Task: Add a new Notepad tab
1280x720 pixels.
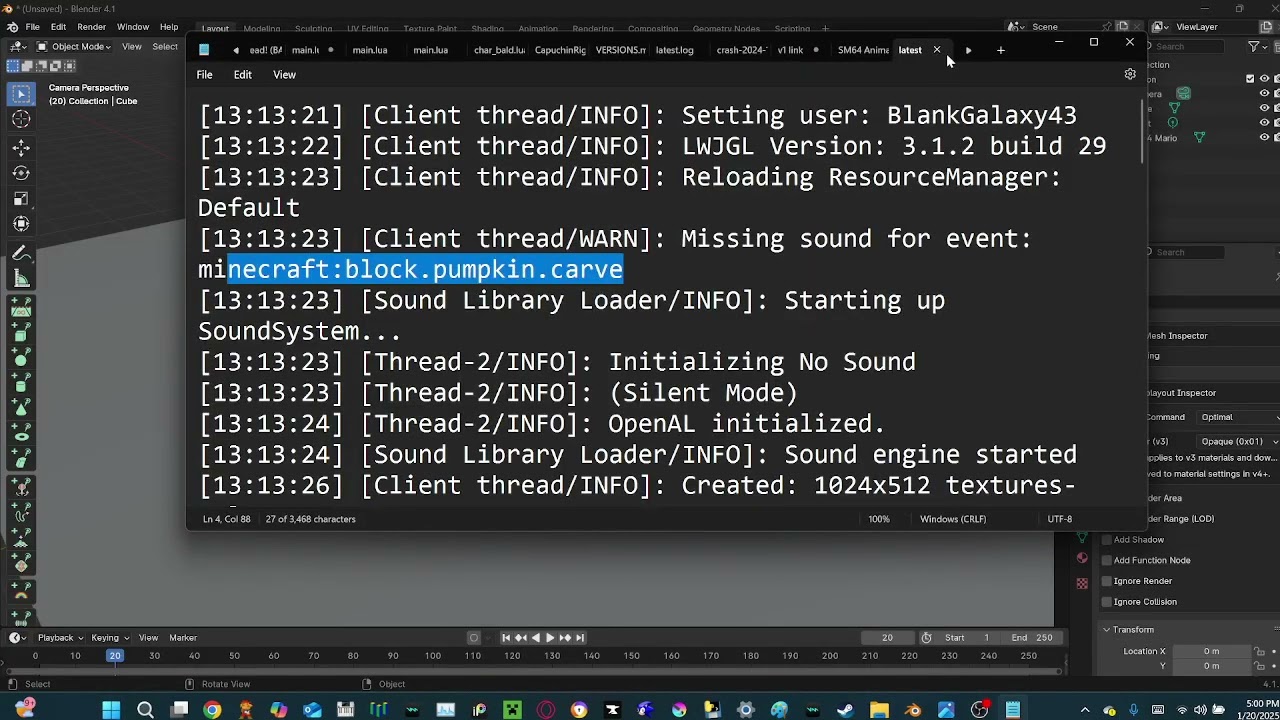Action: coord(1000,50)
